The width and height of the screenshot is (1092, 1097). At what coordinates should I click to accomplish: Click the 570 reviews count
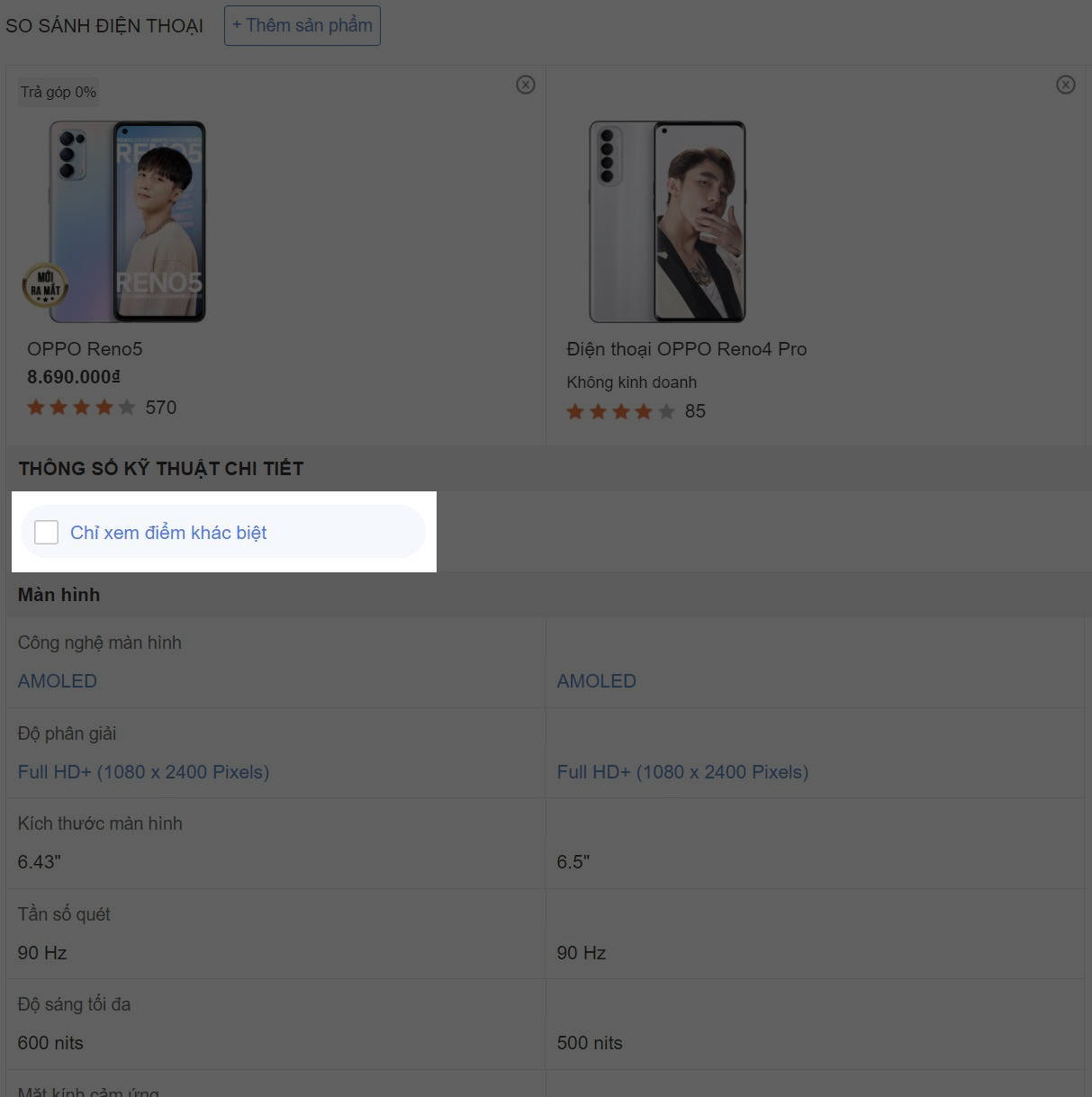pyautogui.click(x=161, y=408)
